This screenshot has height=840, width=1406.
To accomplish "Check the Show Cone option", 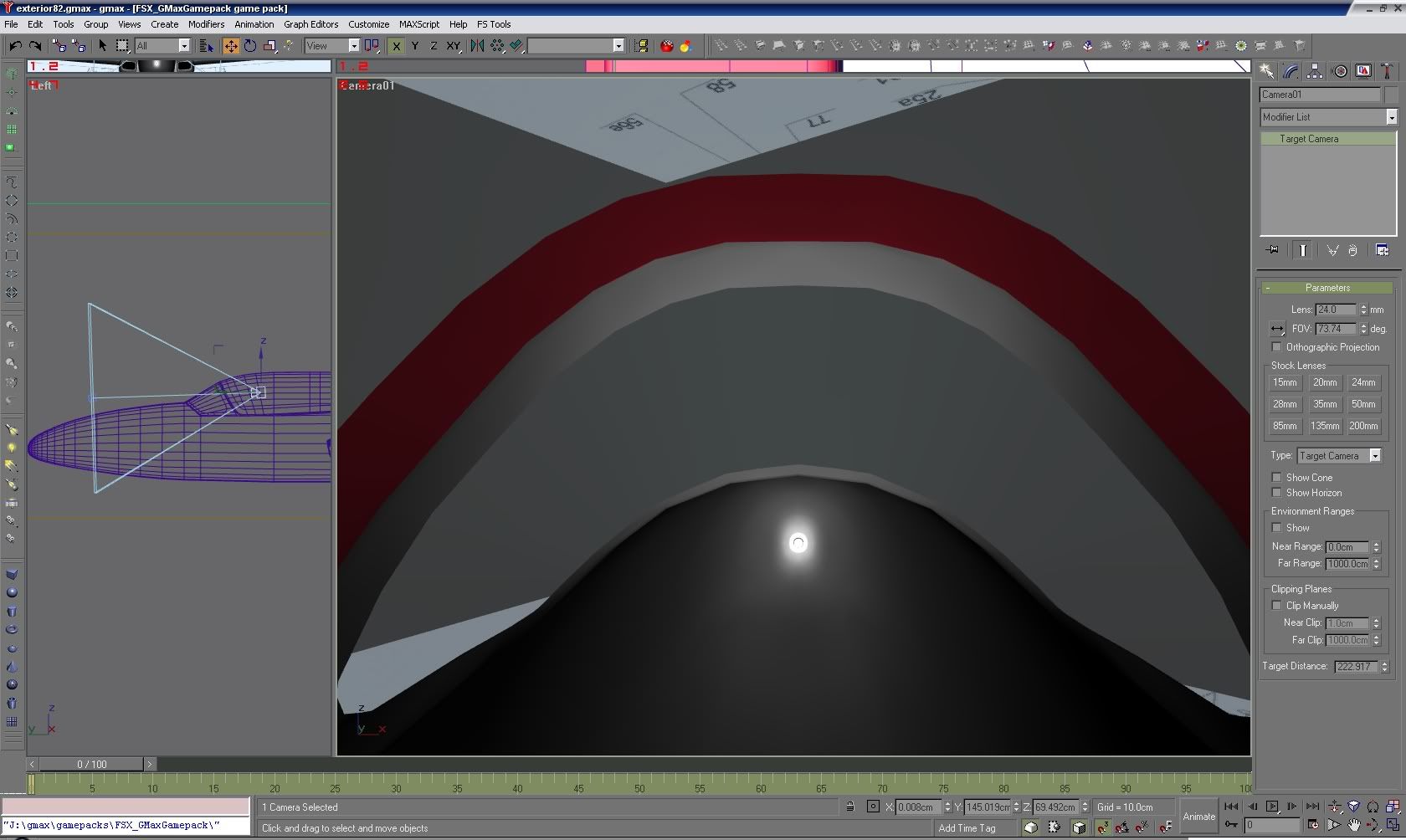I will [1276, 478].
